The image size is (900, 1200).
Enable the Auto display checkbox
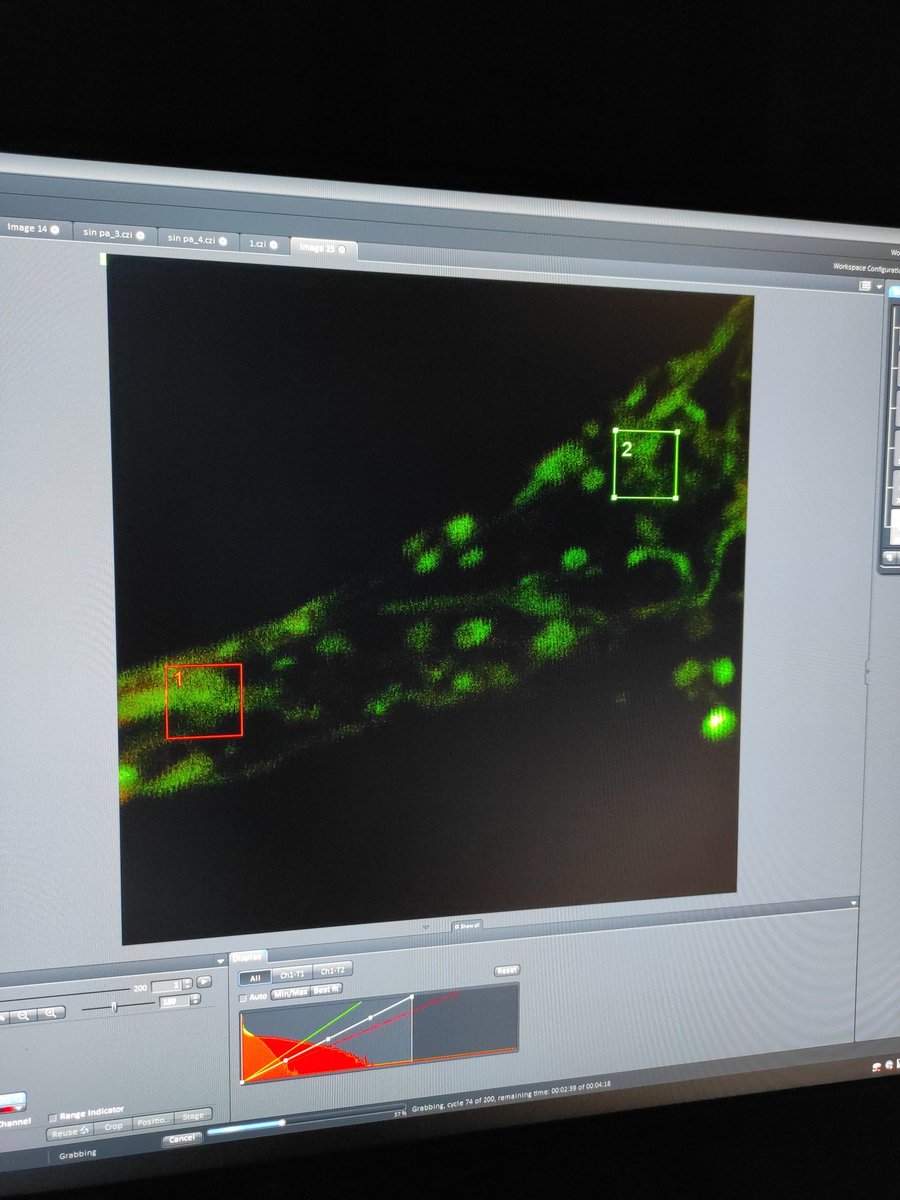click(x=245, y=996)
